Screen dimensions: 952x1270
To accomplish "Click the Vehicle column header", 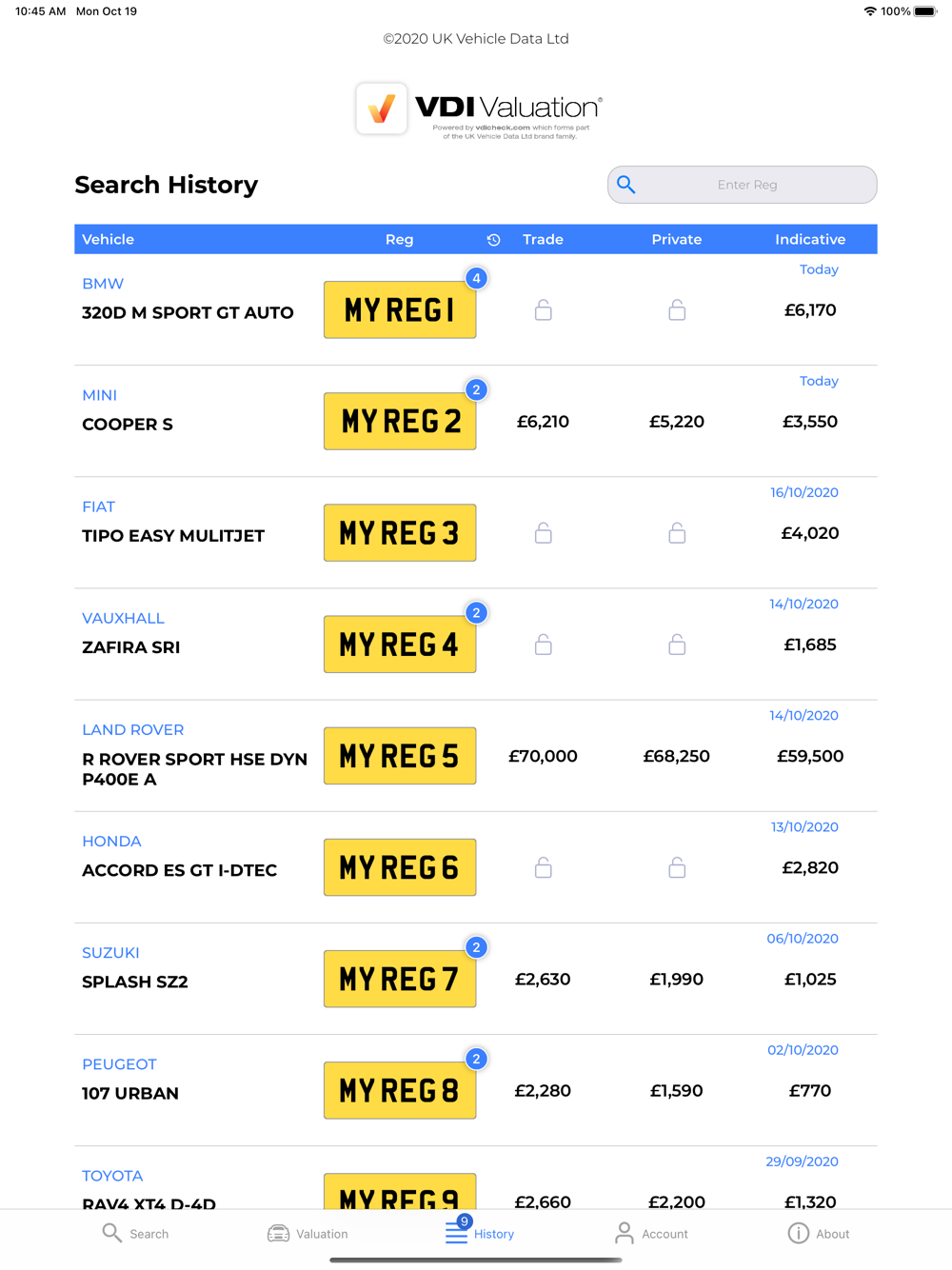I will click(108, 240).
